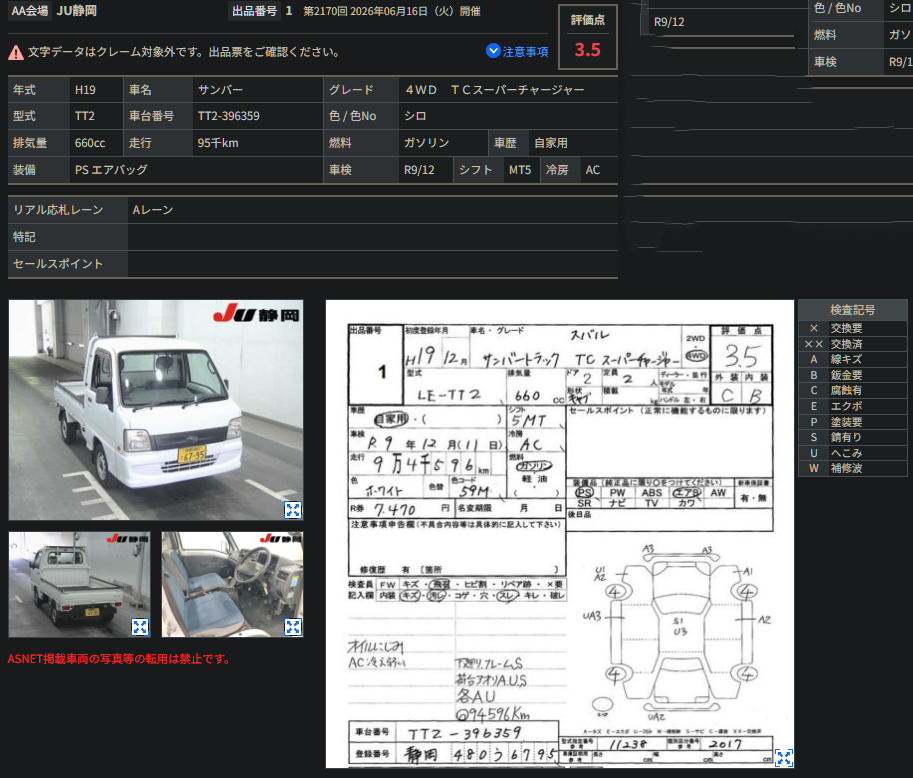This screenshot has height=778, width=913.
Task: Click the 検査記号 legend header
Action: (852, 310)
